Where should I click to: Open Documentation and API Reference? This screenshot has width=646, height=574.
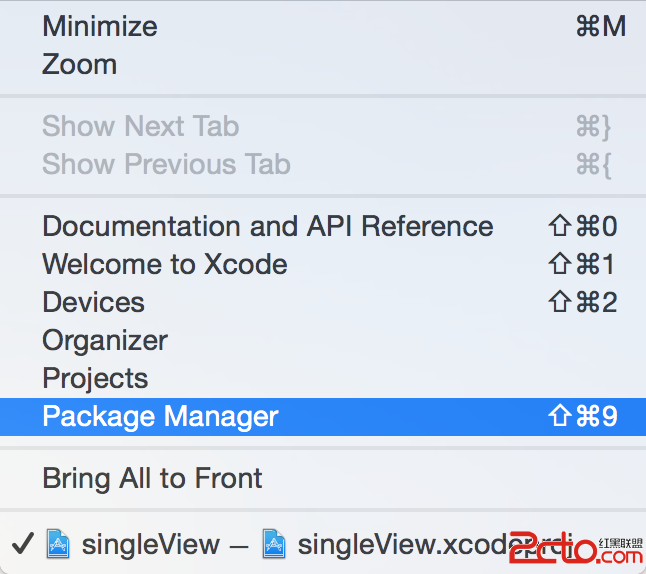267,226
